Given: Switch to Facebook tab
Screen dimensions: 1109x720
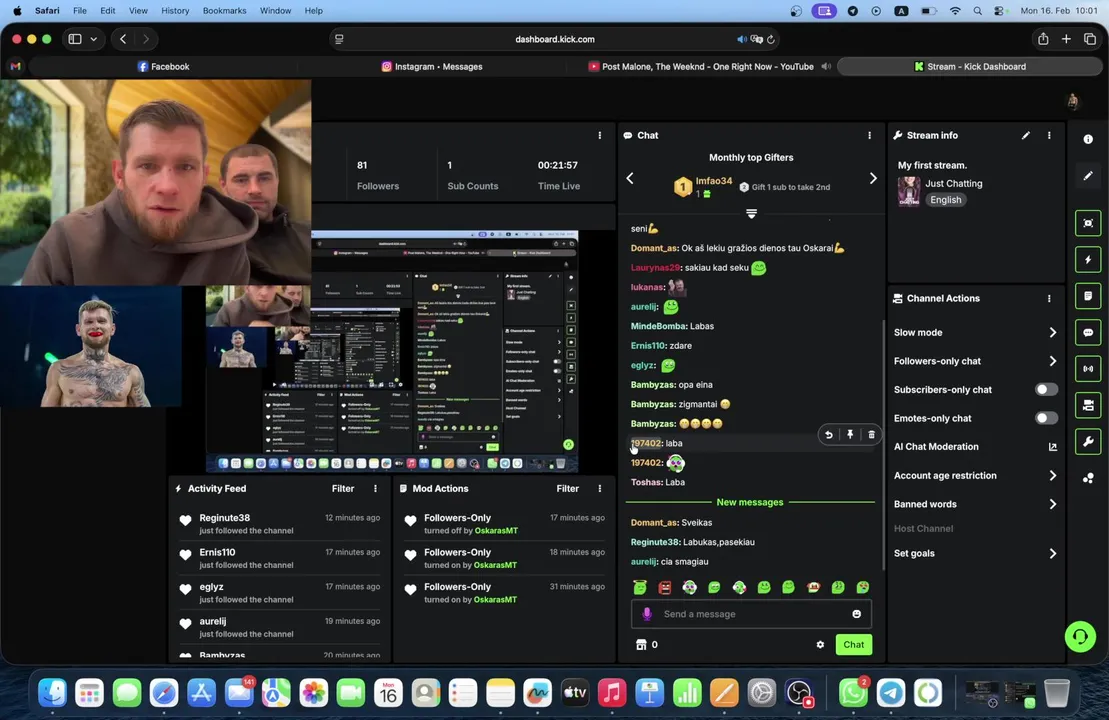Looking at the screenshot, I should (x=163, y=66).
